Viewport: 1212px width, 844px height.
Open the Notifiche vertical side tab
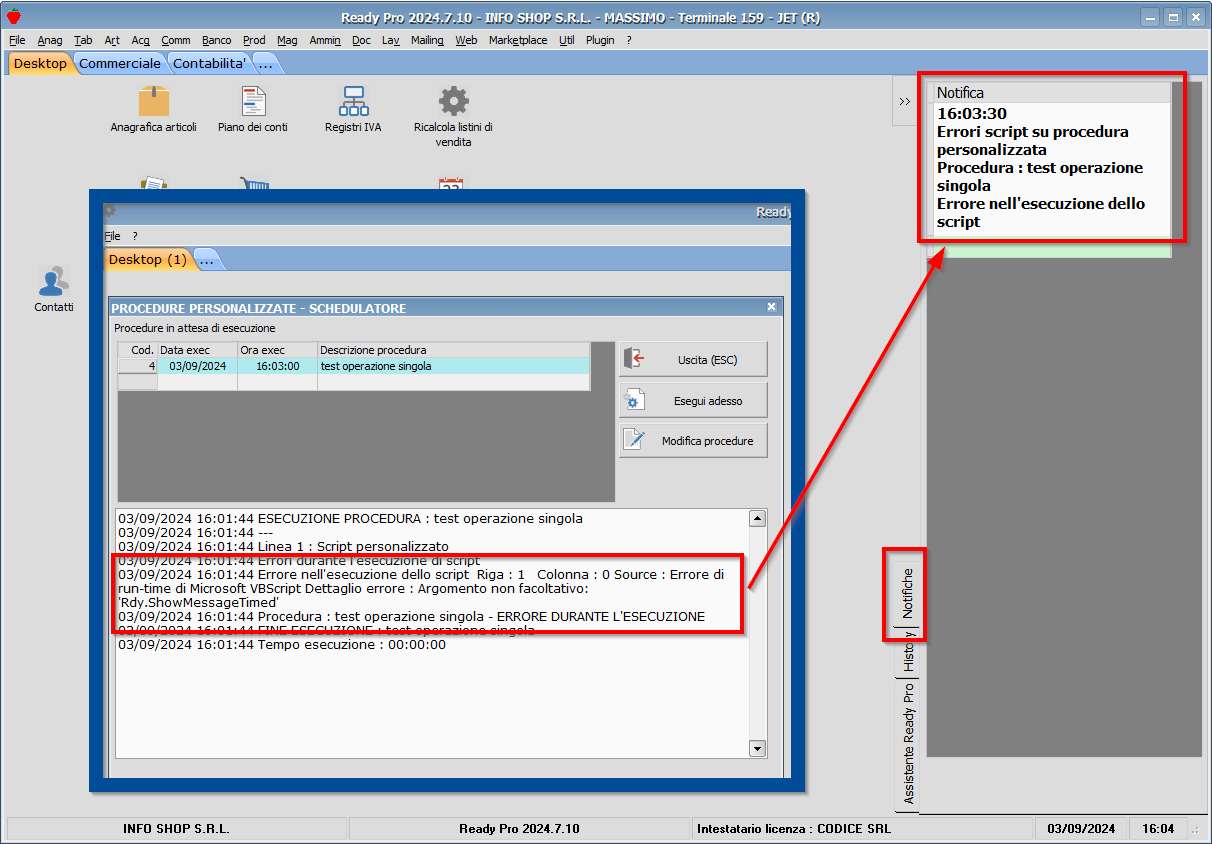click(907, 593)
